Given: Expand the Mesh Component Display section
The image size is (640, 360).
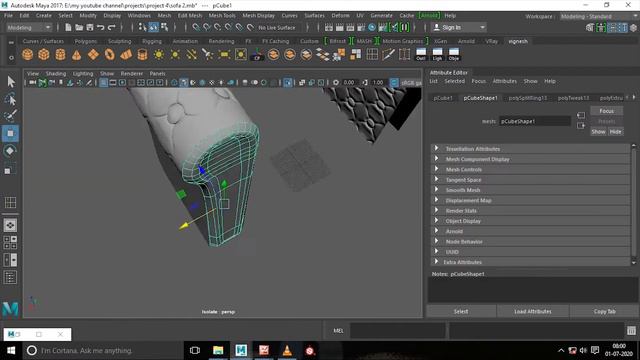Looking at the screenshot, I should [x=531, y=159].
